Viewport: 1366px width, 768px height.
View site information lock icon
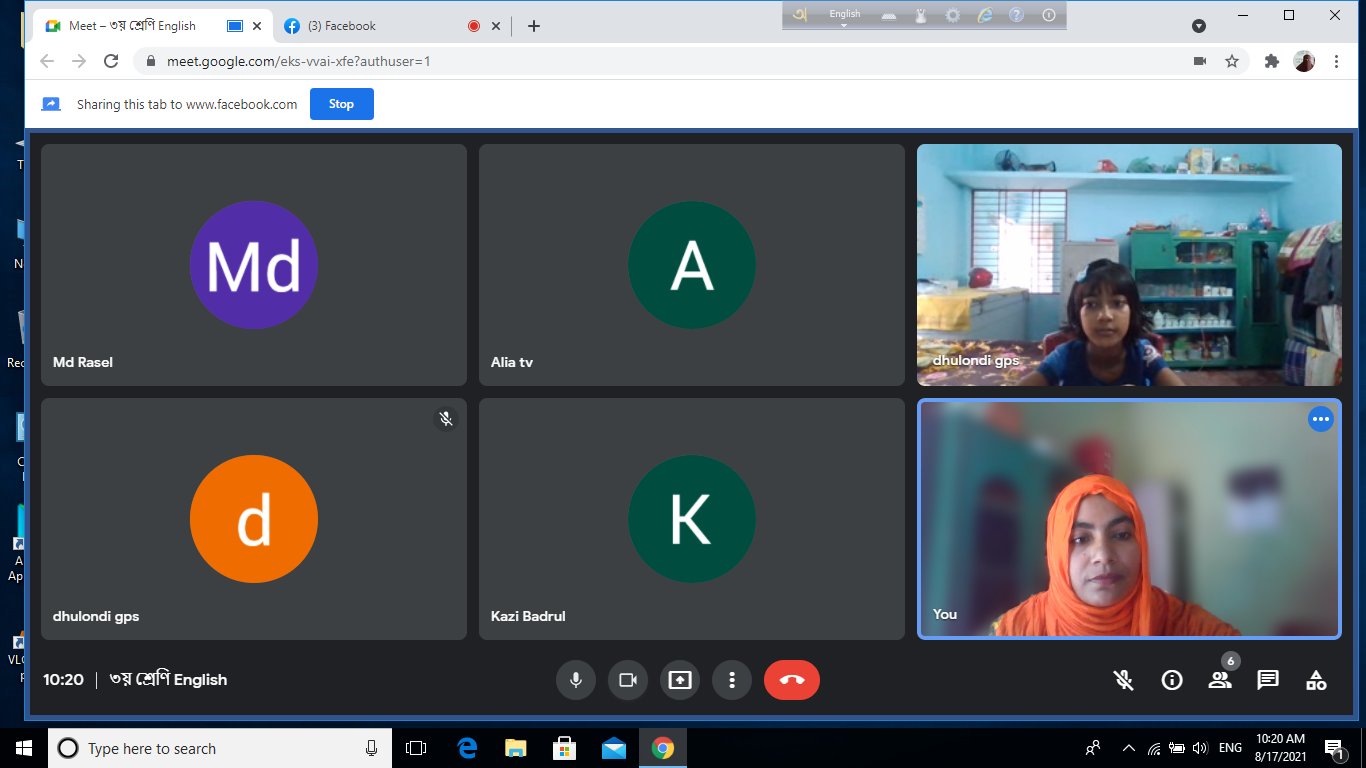[151, 61]
